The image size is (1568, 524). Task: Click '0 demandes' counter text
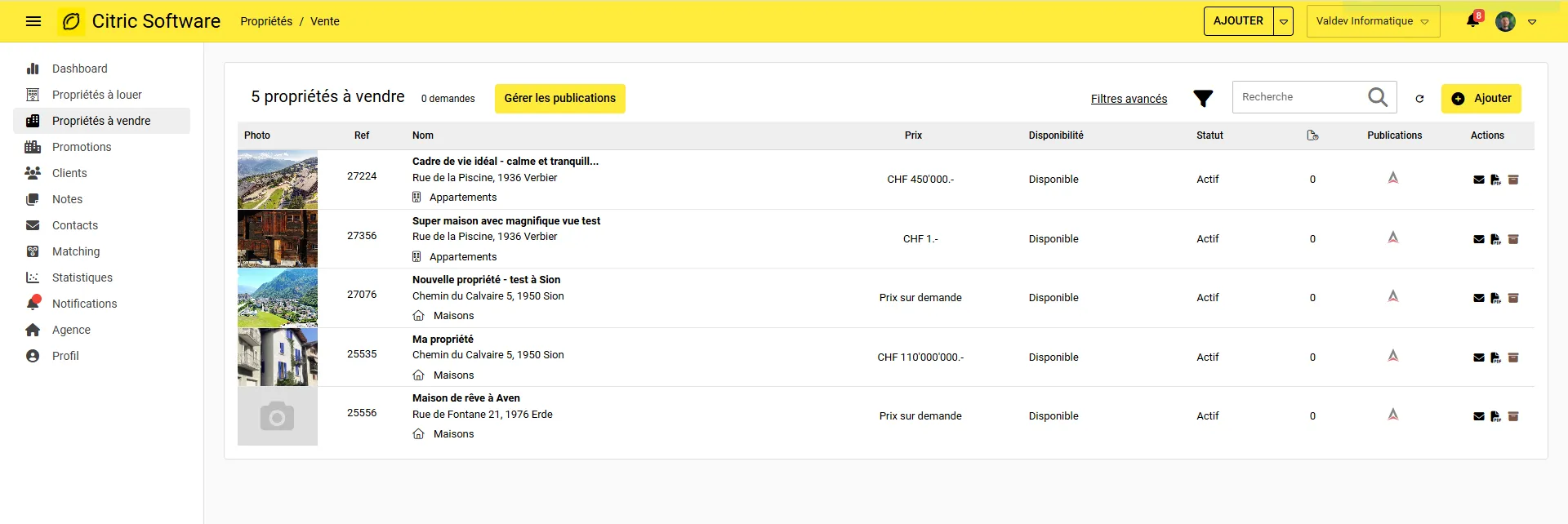(x=448, y=99)
